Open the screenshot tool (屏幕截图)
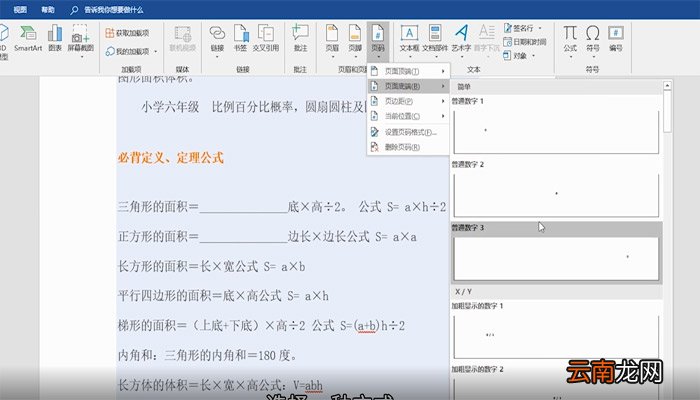This screenshot has height=400, width=700. click(81, 38)
